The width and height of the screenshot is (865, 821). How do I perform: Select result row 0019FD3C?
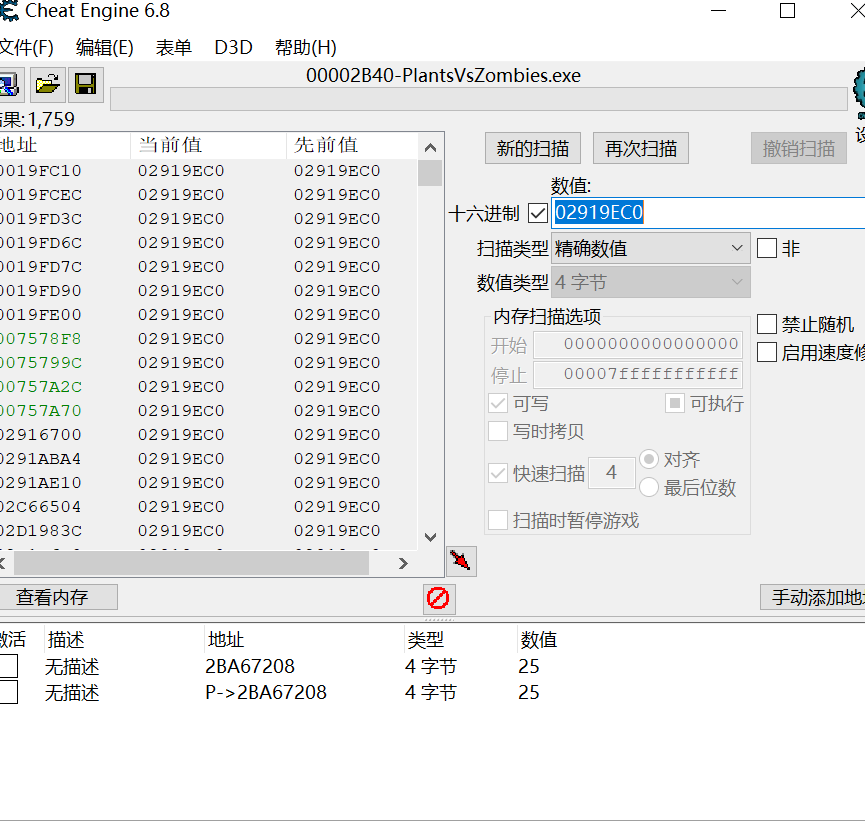pos(209,219)
